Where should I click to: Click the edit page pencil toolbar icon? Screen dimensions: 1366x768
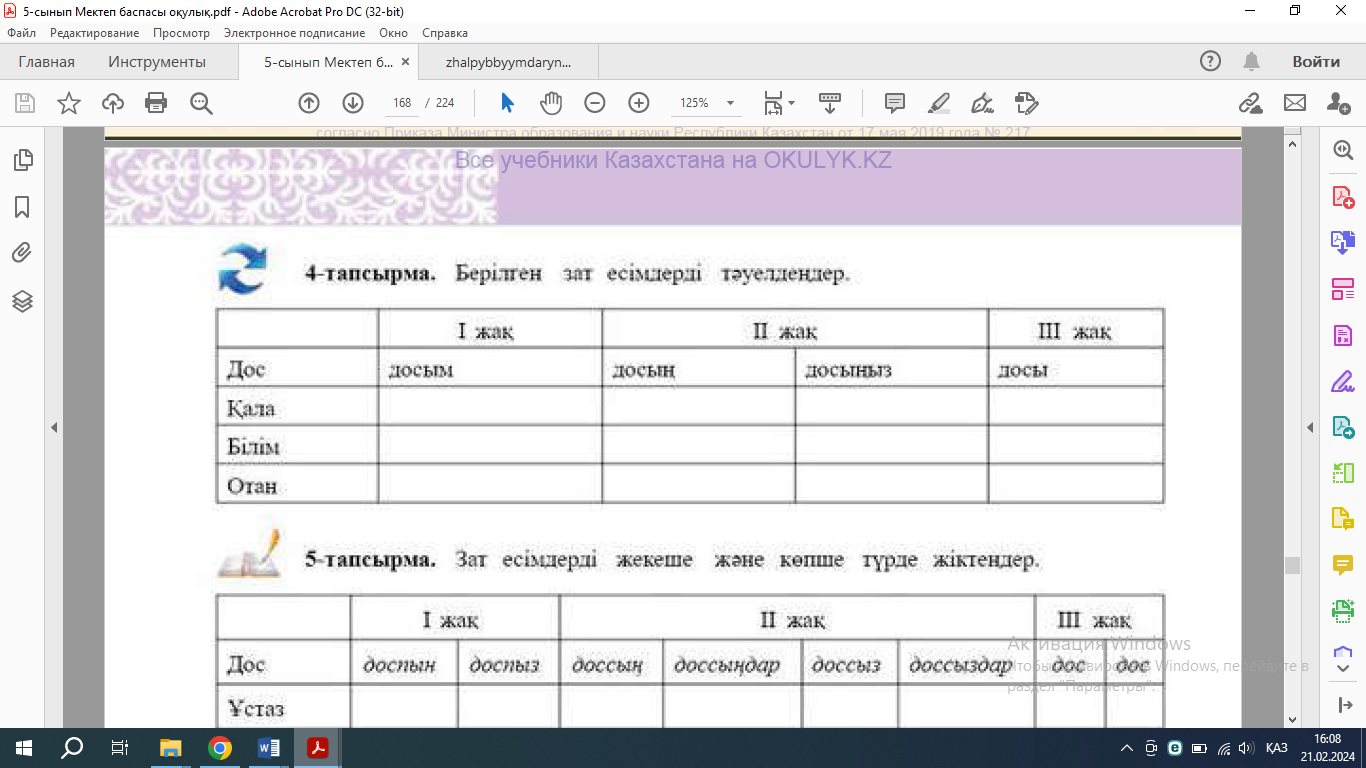point(1027,103)
